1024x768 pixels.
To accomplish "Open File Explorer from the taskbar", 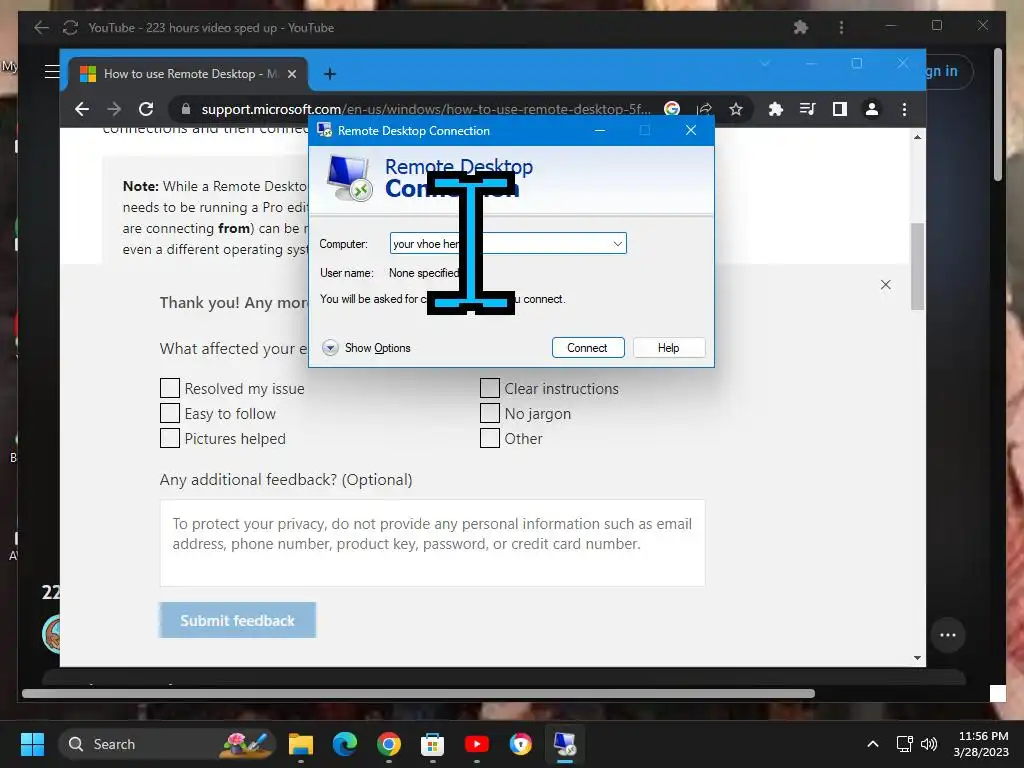I will (x=301, y=744).
